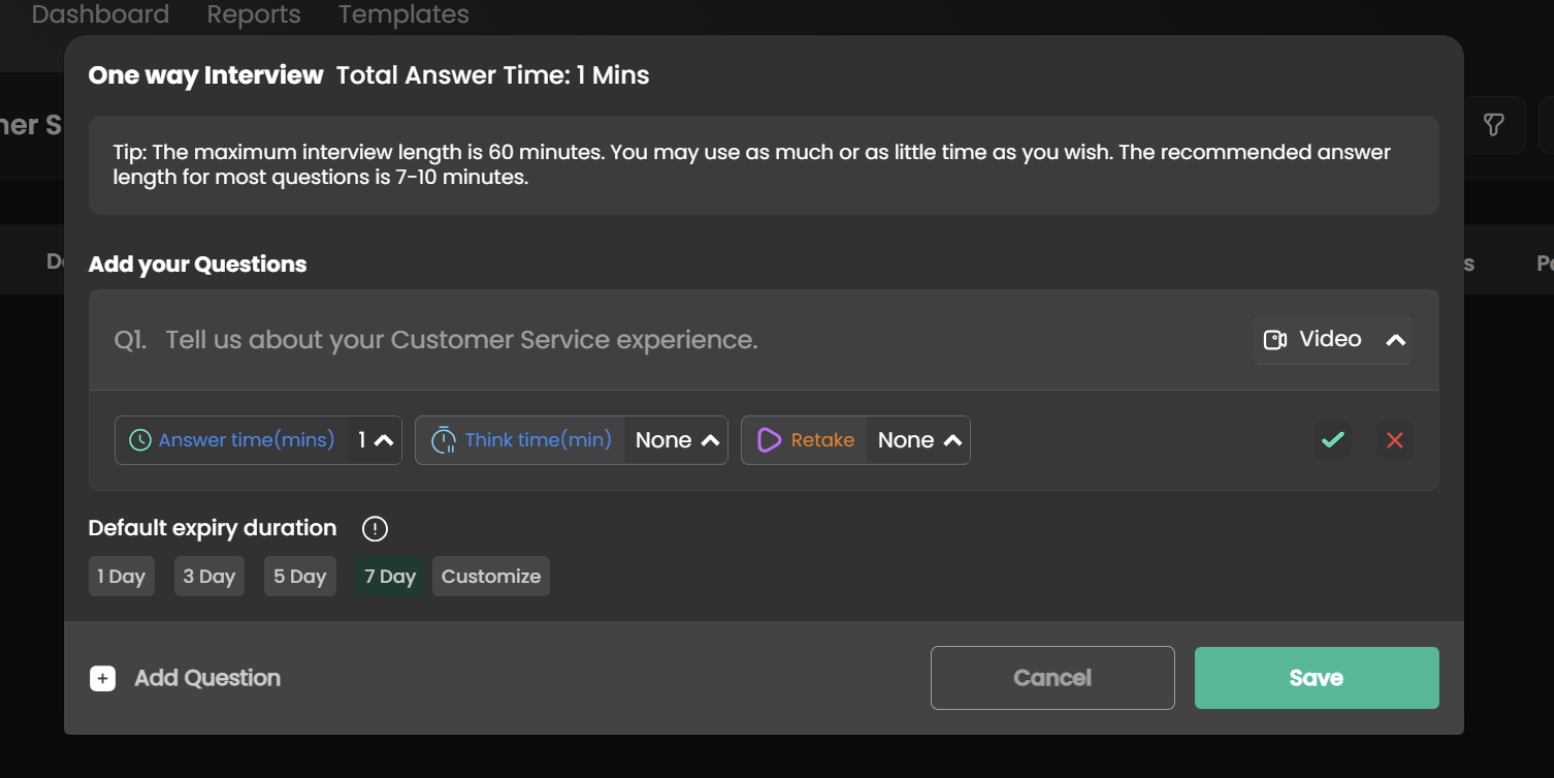Select the 3 Day expiry option

209,576
